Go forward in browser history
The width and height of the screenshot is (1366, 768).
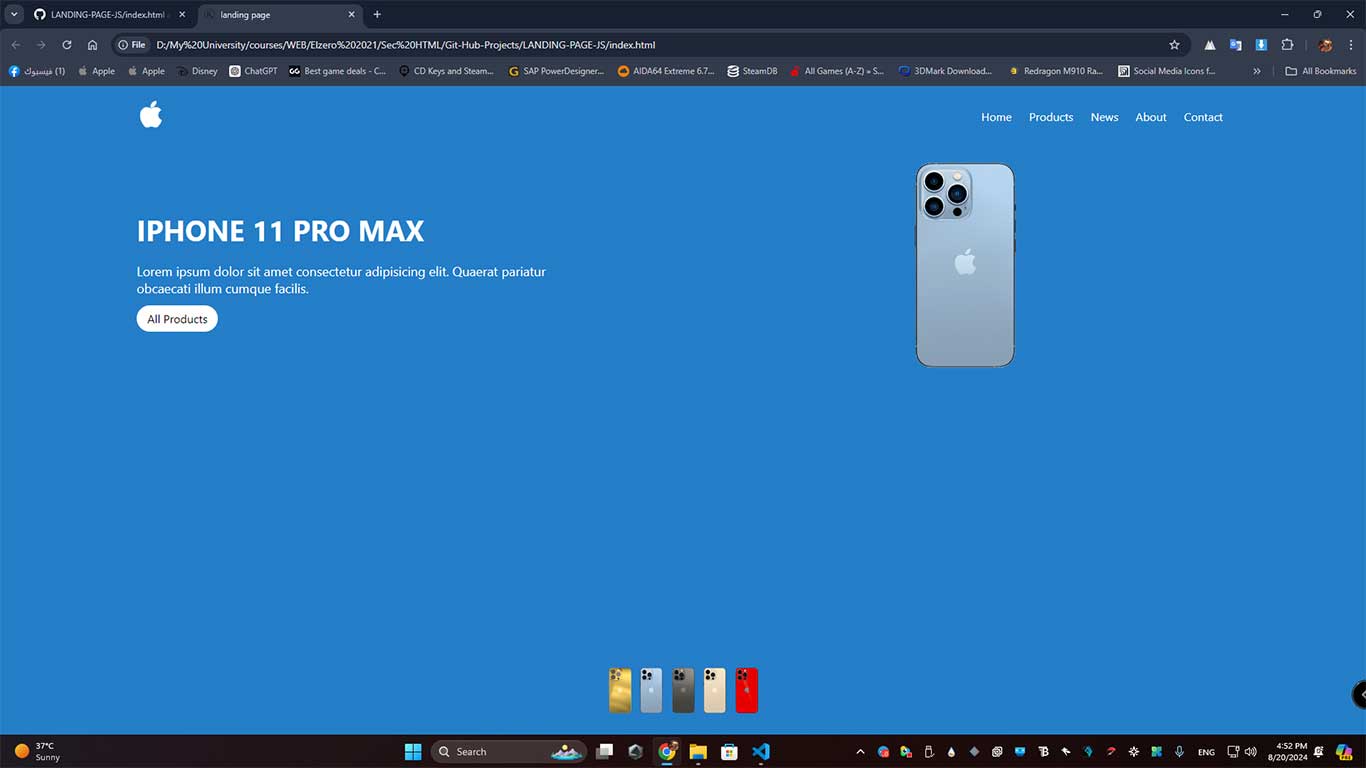(x=41, y=45)
